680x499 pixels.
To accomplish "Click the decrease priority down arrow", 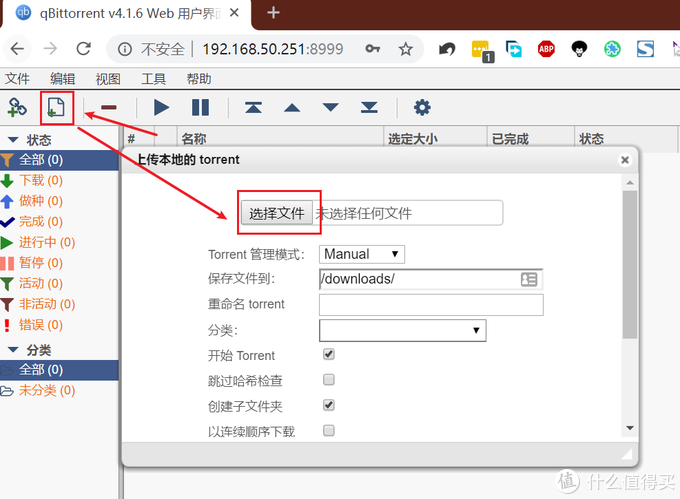I will pyautogui.click(x=331, y=108).
